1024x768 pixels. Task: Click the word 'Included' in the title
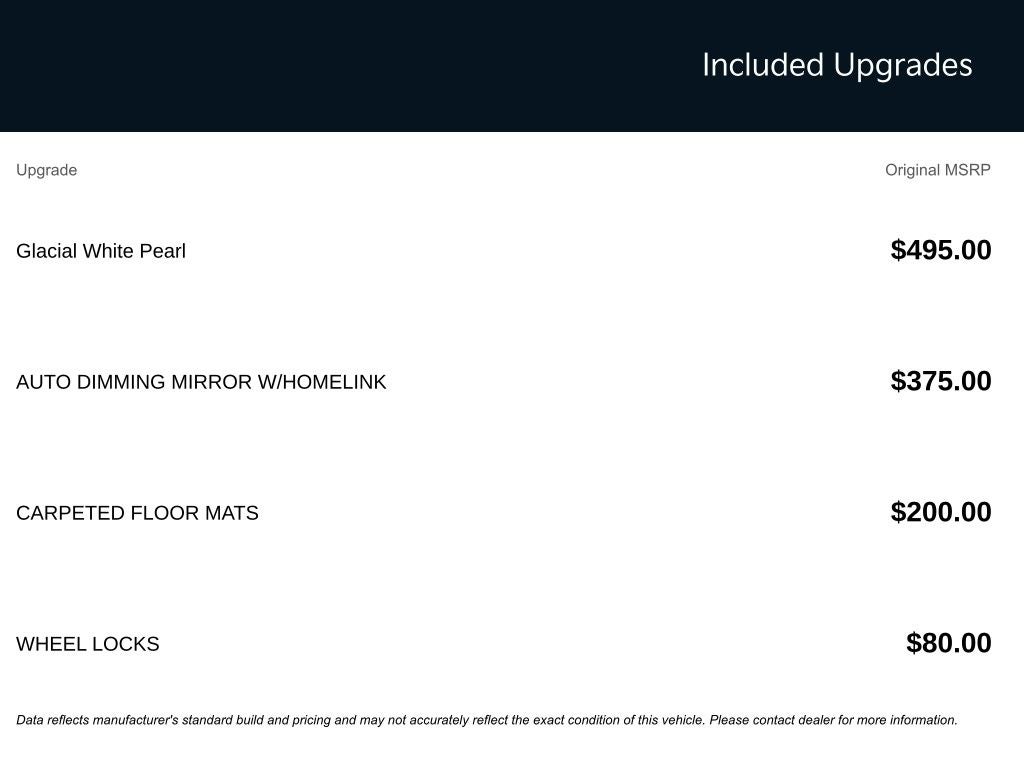click(x=763, y=65)
